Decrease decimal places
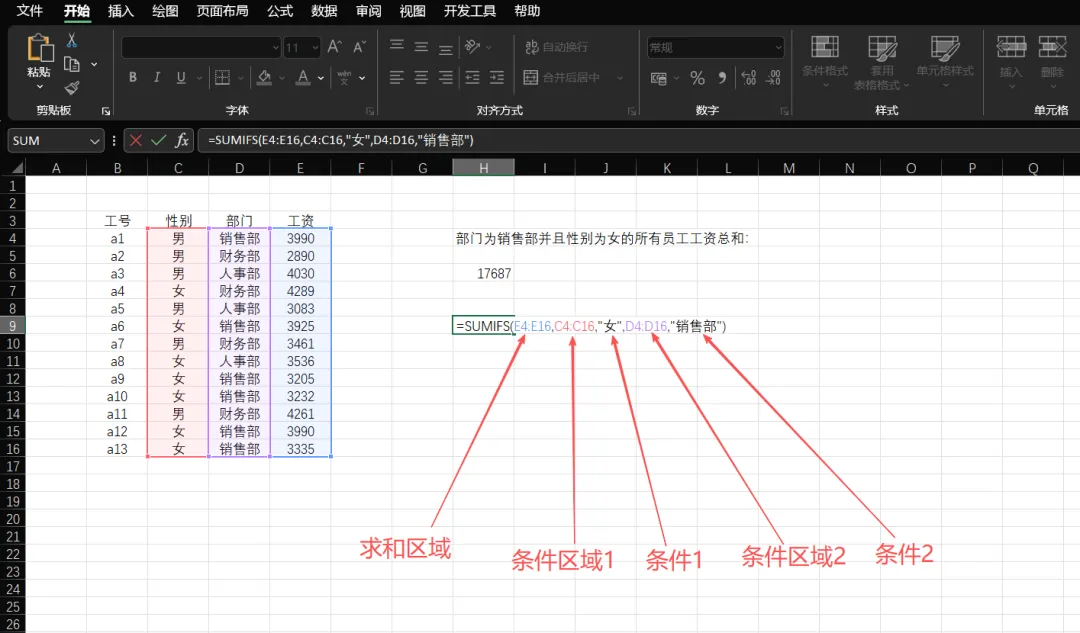This screenshot has width=1080, height=633. click(x=773, y=78)
